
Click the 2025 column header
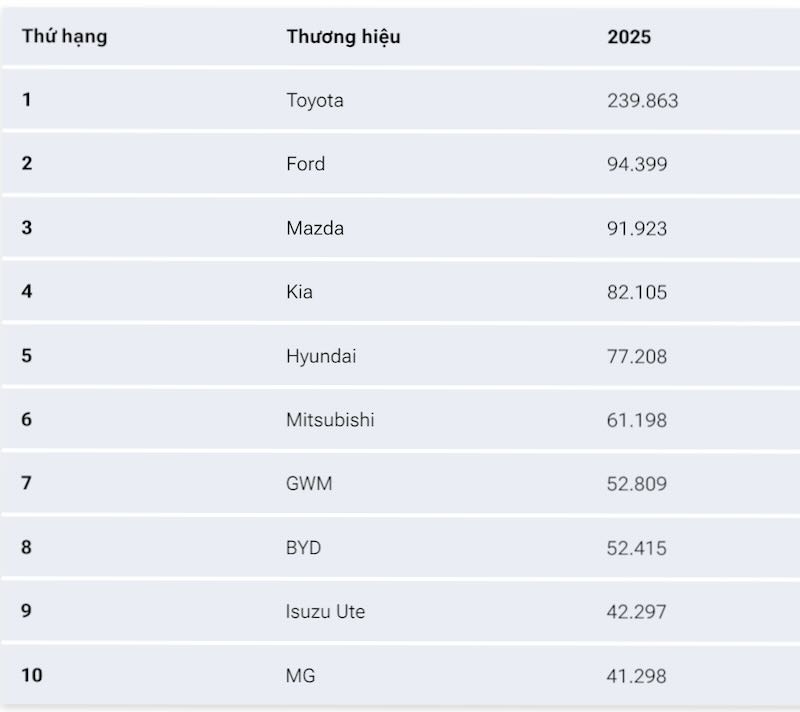(x=629, y=37)
